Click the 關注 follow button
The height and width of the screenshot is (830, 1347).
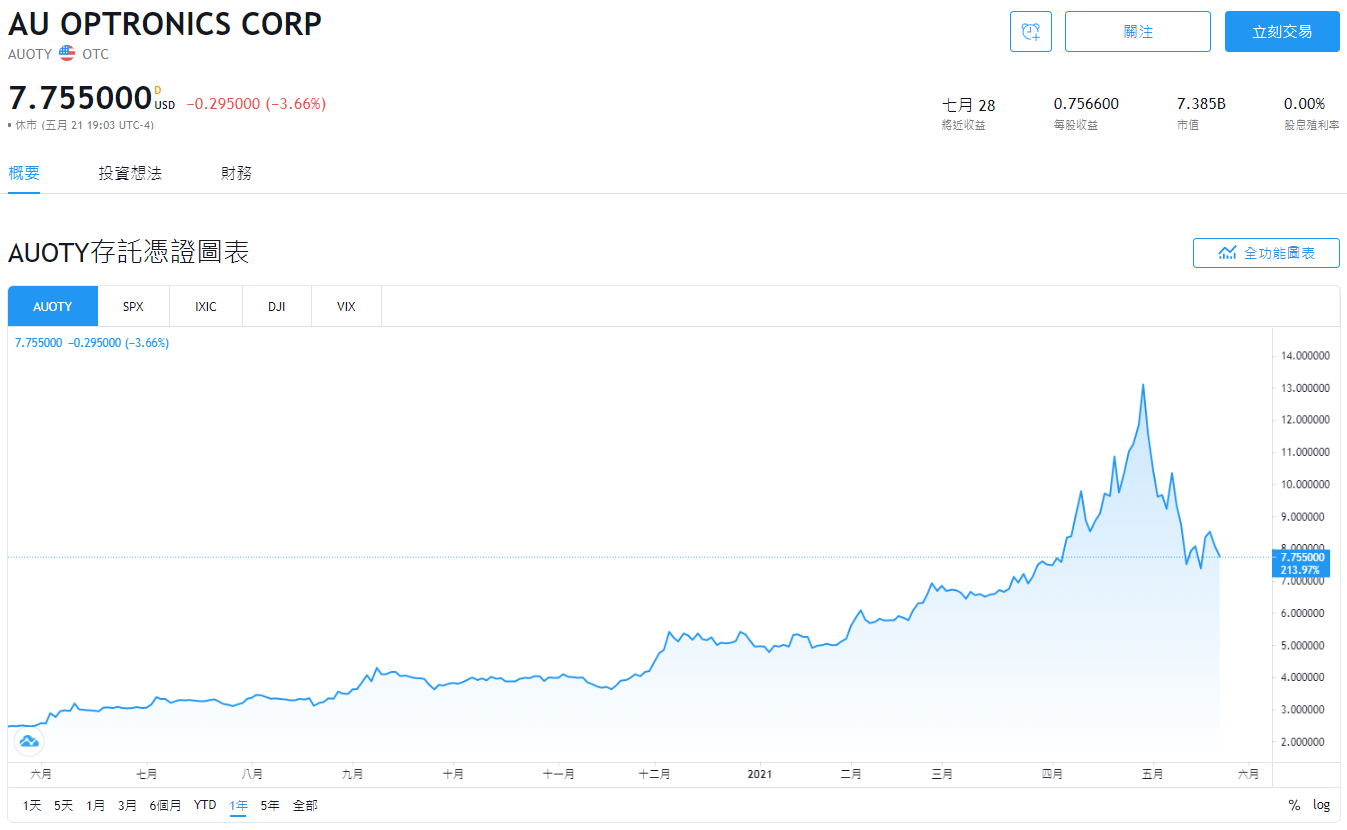tap(1138, 32)
